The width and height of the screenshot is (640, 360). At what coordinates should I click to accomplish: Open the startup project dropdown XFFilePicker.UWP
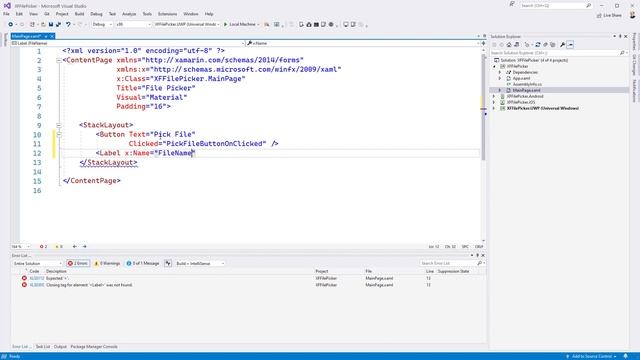tap(187, 24)
